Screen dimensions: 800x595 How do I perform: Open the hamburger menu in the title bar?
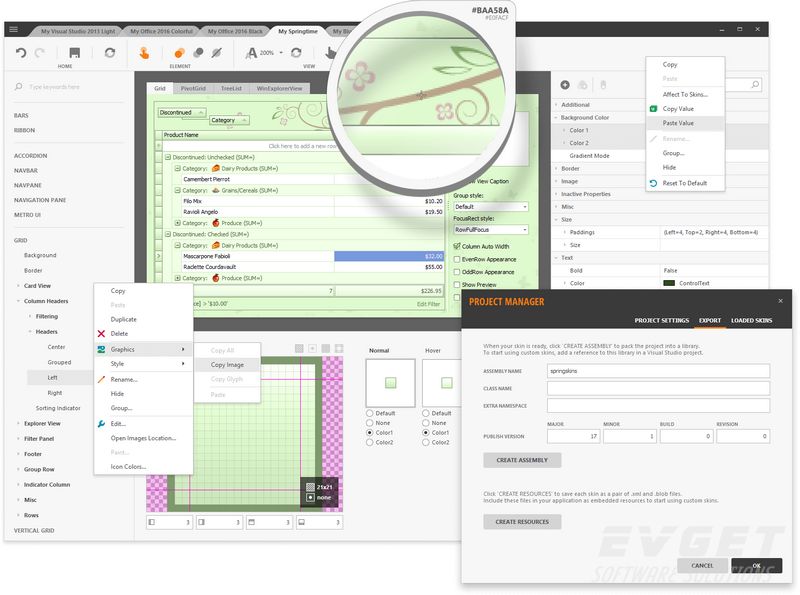tap(14, 30)
